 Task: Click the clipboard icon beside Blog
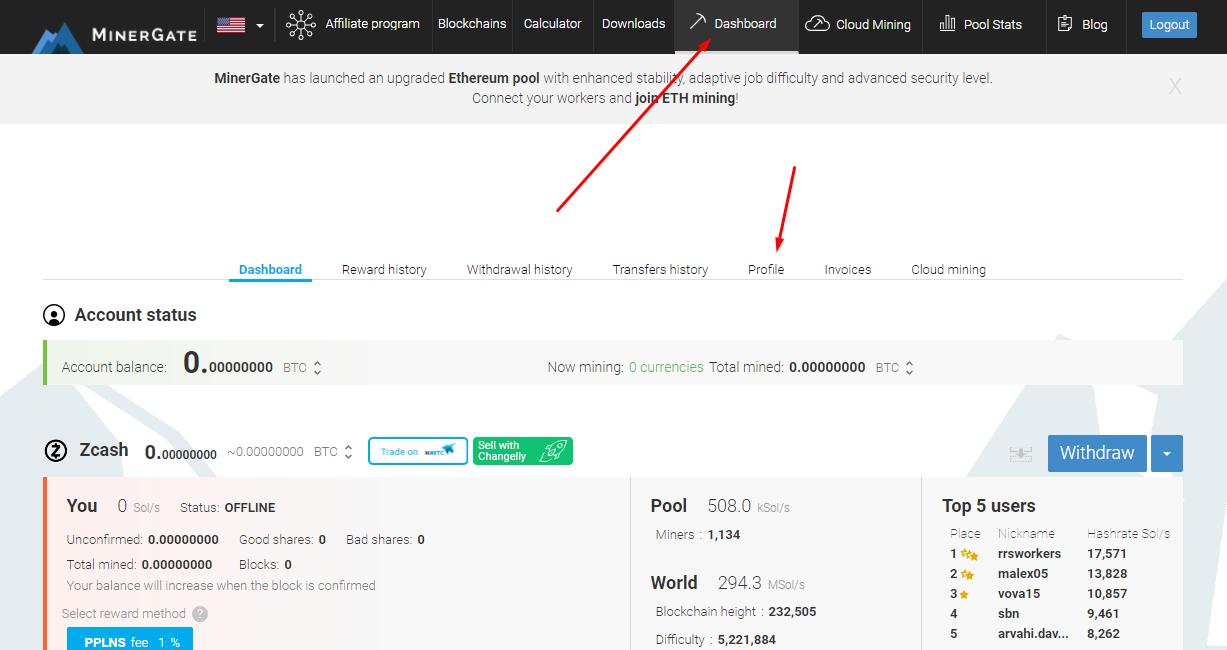(x=1064, y=23)
